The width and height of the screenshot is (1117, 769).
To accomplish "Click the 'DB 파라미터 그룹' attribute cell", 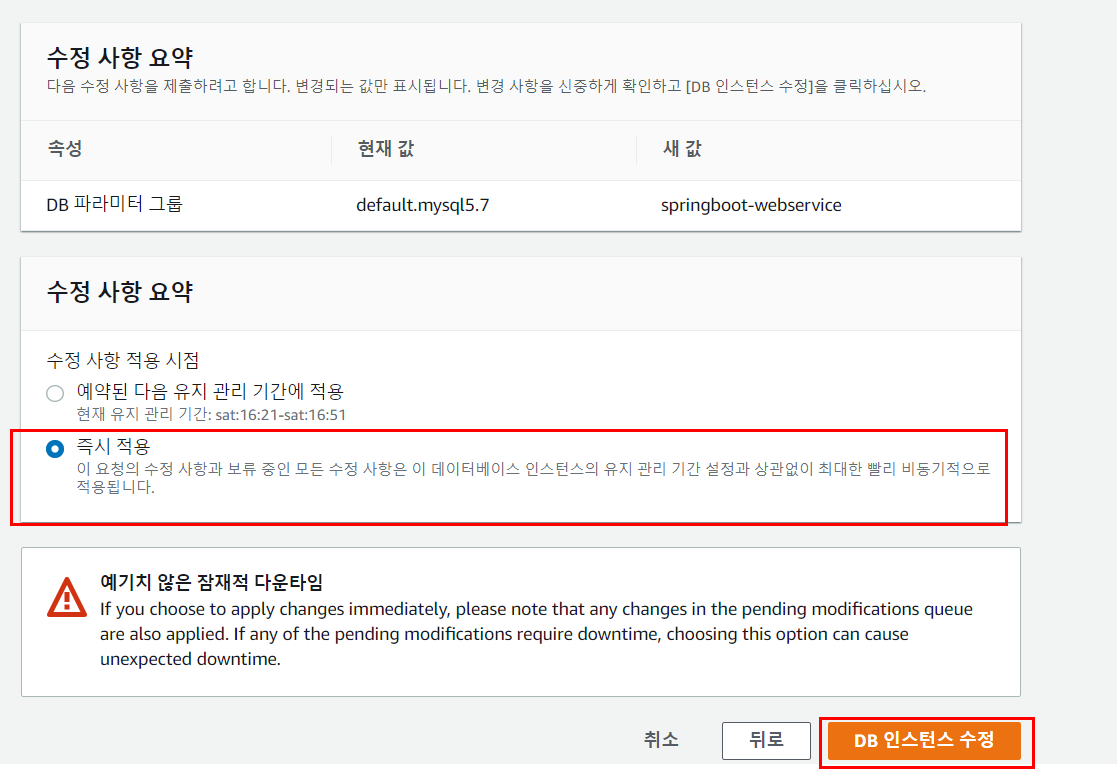I will 115,205.
